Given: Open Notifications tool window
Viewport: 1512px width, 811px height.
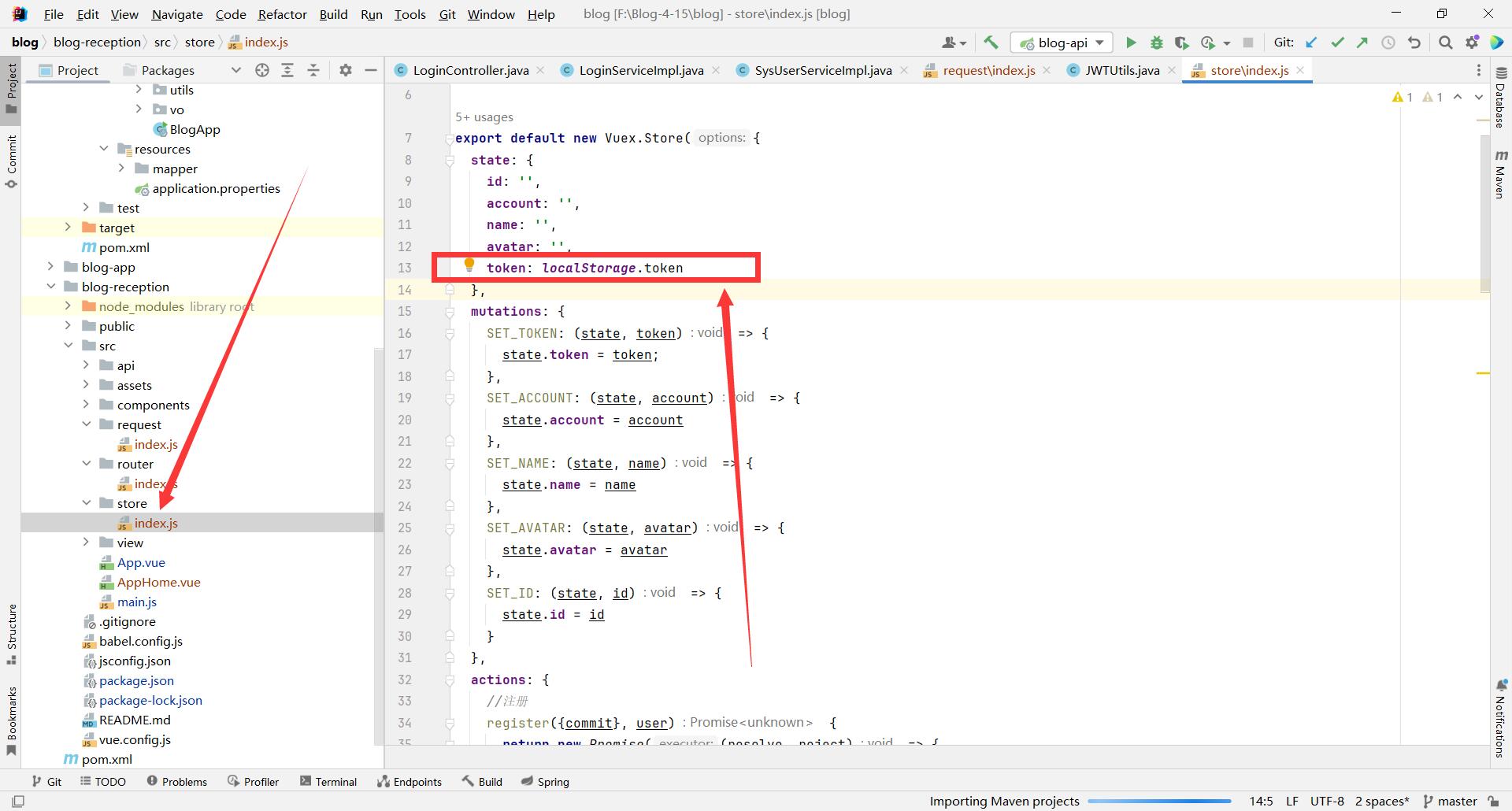Looking at the screenshot, I should click(1500, 718).
